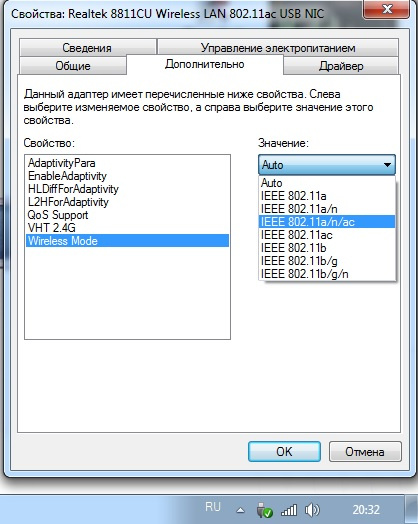Confirm settings with the OK button
Viewport: 418px width, 524px height.
coord(284,452)
